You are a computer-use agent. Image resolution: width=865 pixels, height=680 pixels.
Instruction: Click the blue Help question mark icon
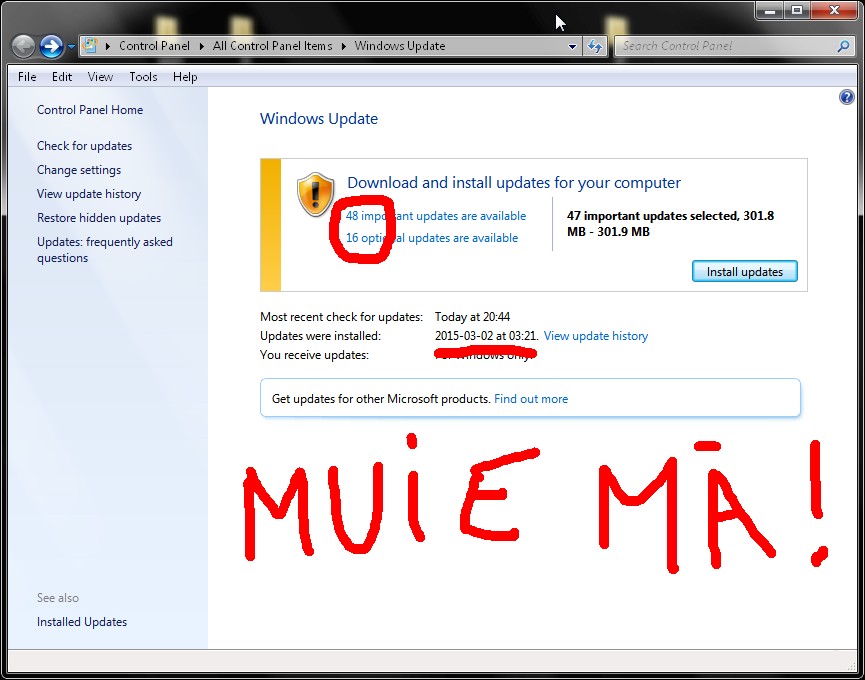click(846, 98)
